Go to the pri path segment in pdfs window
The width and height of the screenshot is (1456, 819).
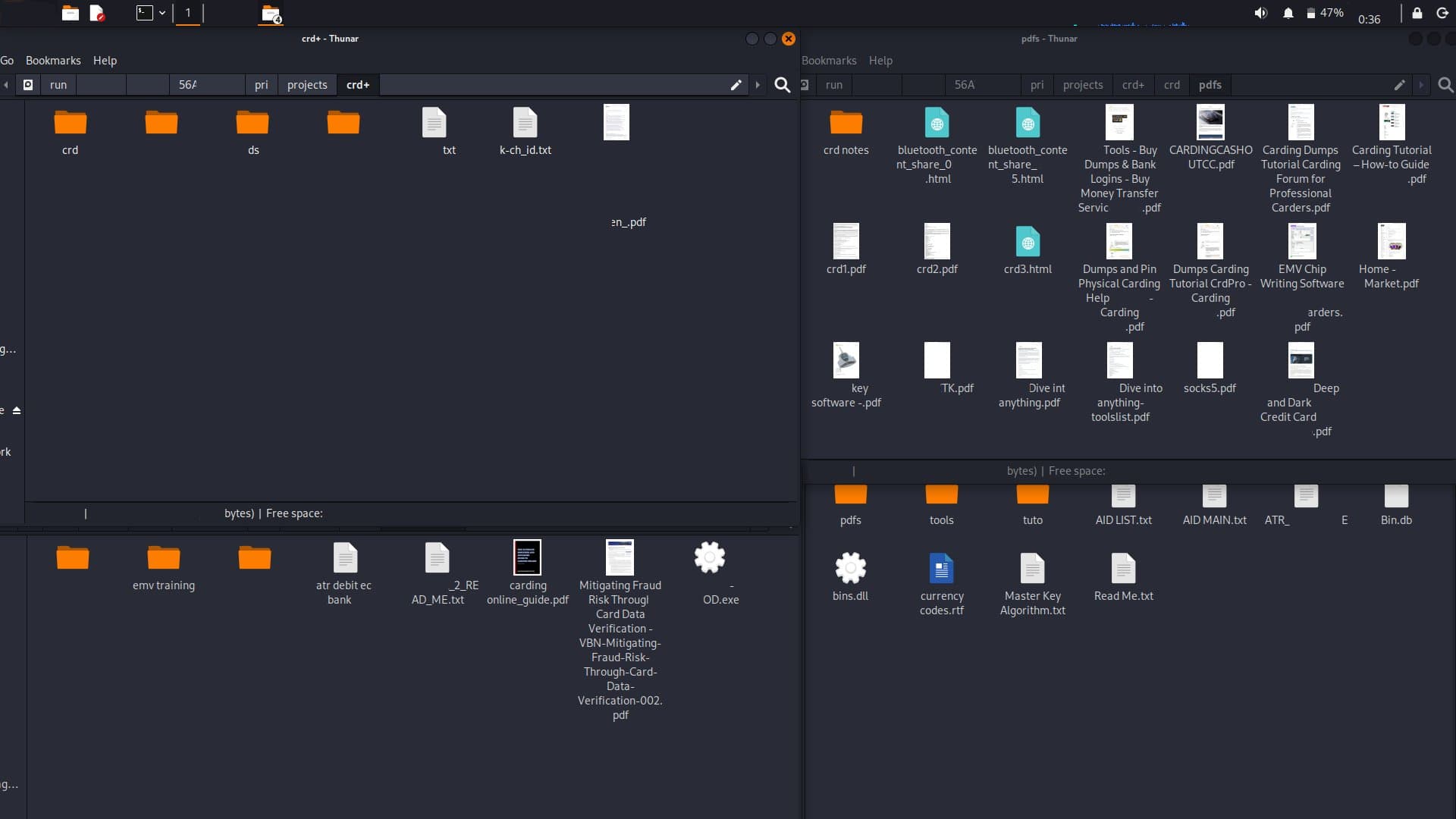click(x=1037, y=85)
